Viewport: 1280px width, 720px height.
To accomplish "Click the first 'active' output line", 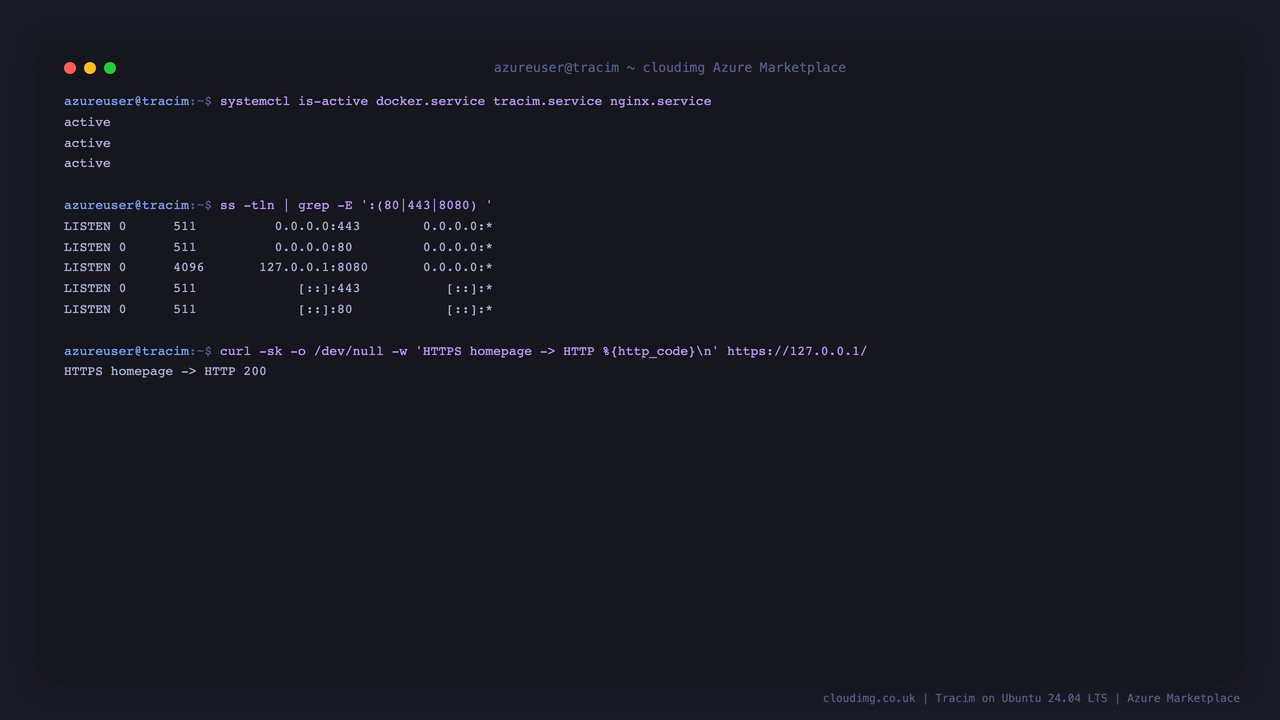I will click(87, 122).
